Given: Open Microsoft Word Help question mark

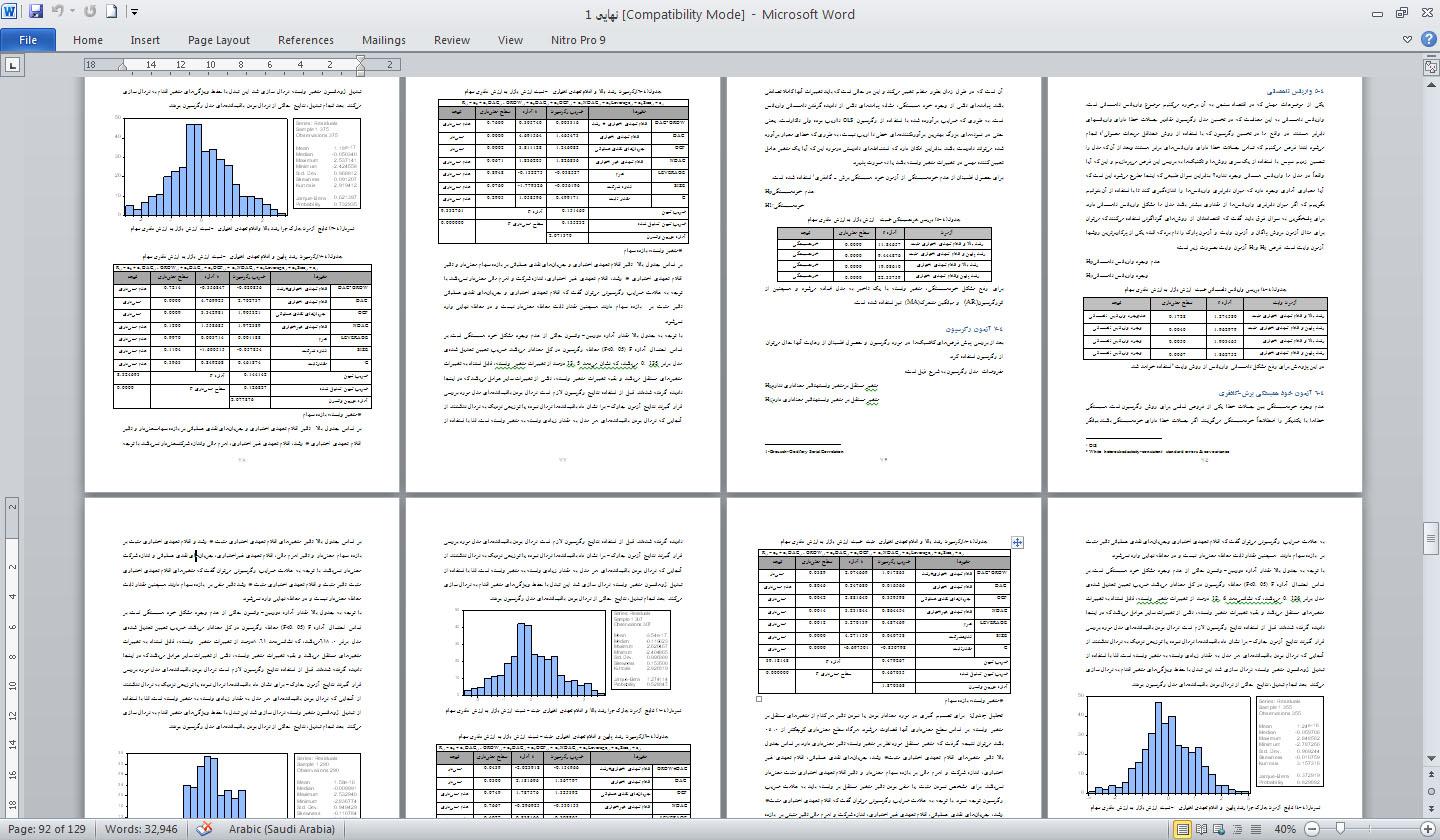Looking at the screenshot, I should coord(1427,40).
